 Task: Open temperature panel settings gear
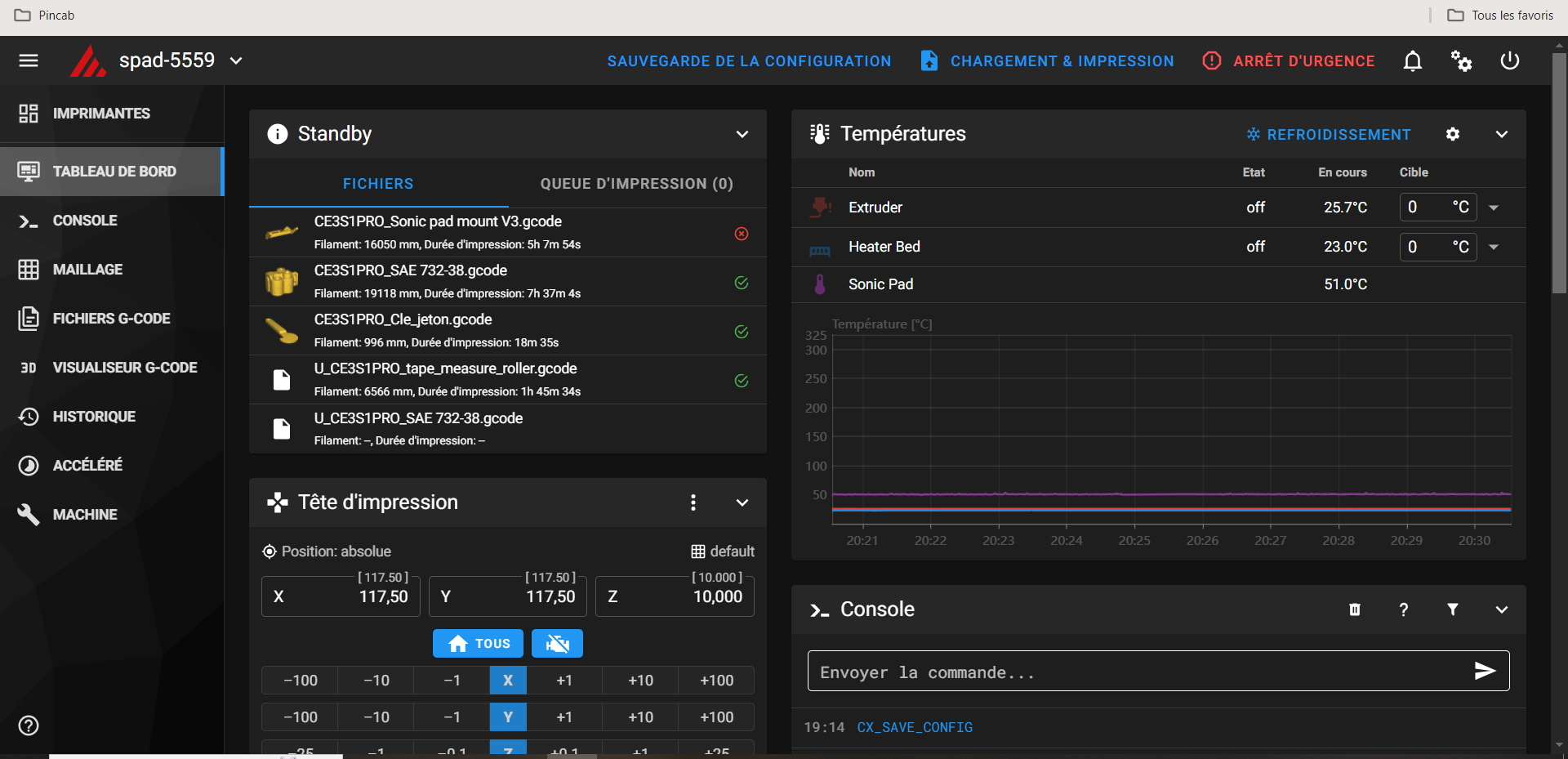[x=1453, y=134]
